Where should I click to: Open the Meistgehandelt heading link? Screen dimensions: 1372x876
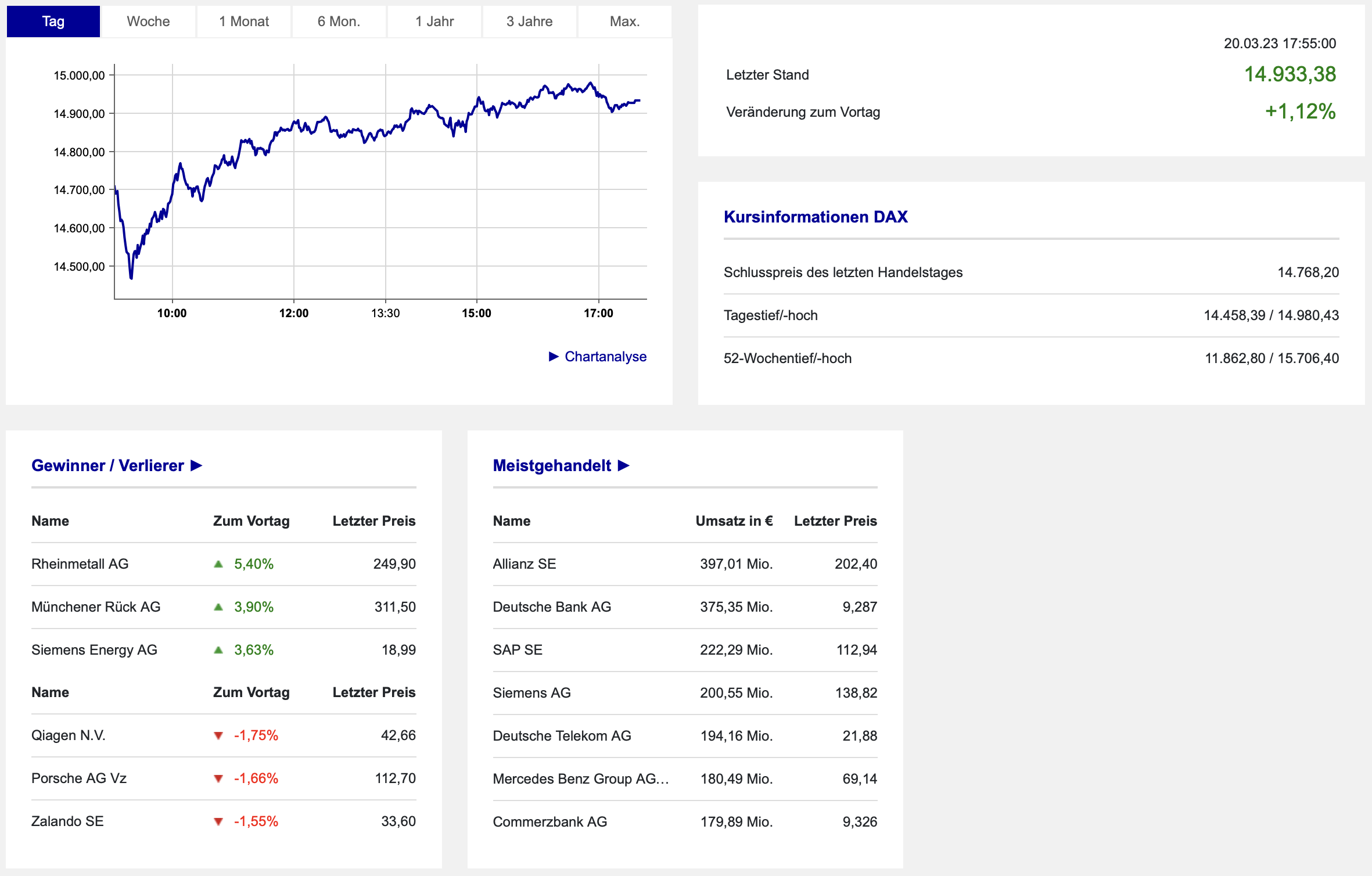(552, 465)
